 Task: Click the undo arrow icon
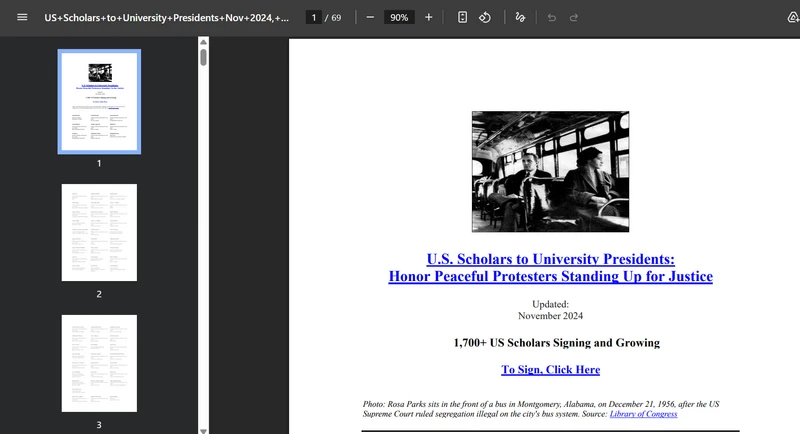pyautogui.click(x=552, y=17)
